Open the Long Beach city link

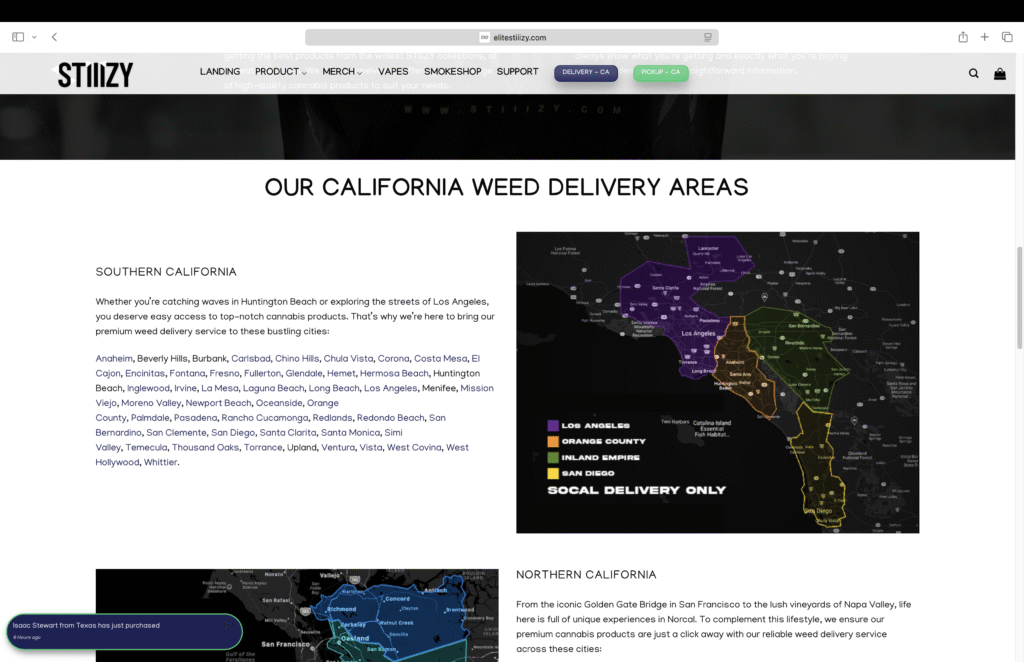click(x=334, y=388)
